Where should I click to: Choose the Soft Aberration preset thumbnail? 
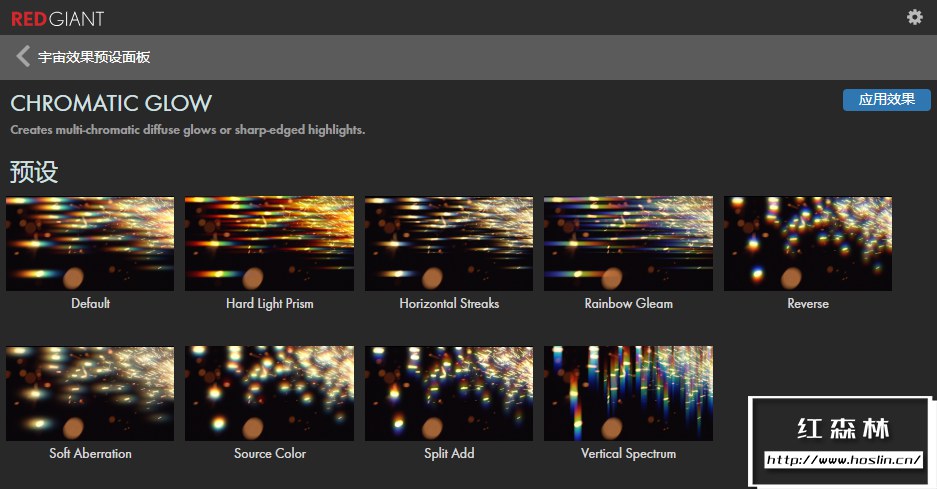pos(90,393)
